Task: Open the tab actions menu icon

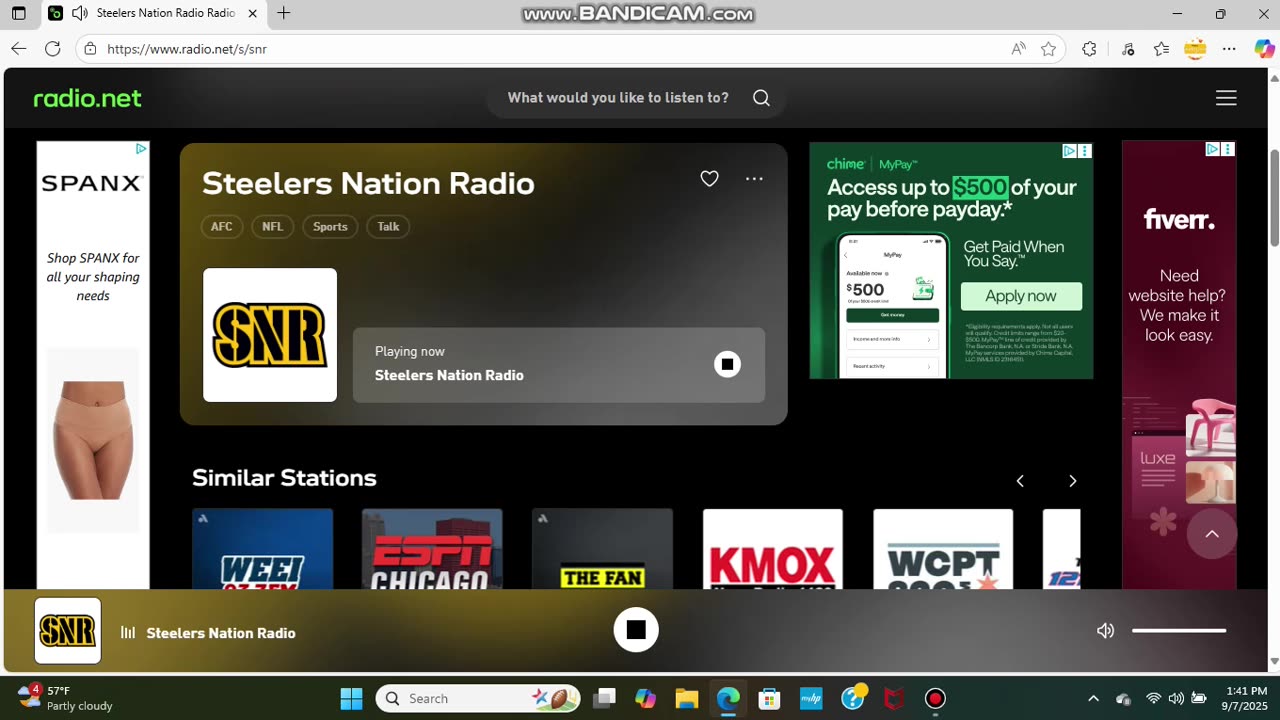Action: point(18,13)
